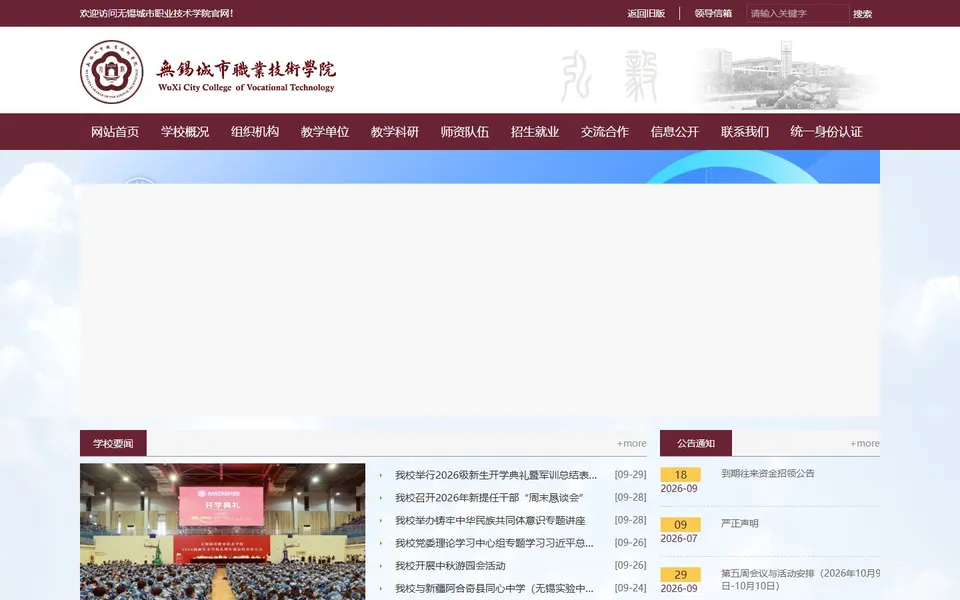Open 招生就业 menu item
Screen dimensions: 960x600
(534, 132)
